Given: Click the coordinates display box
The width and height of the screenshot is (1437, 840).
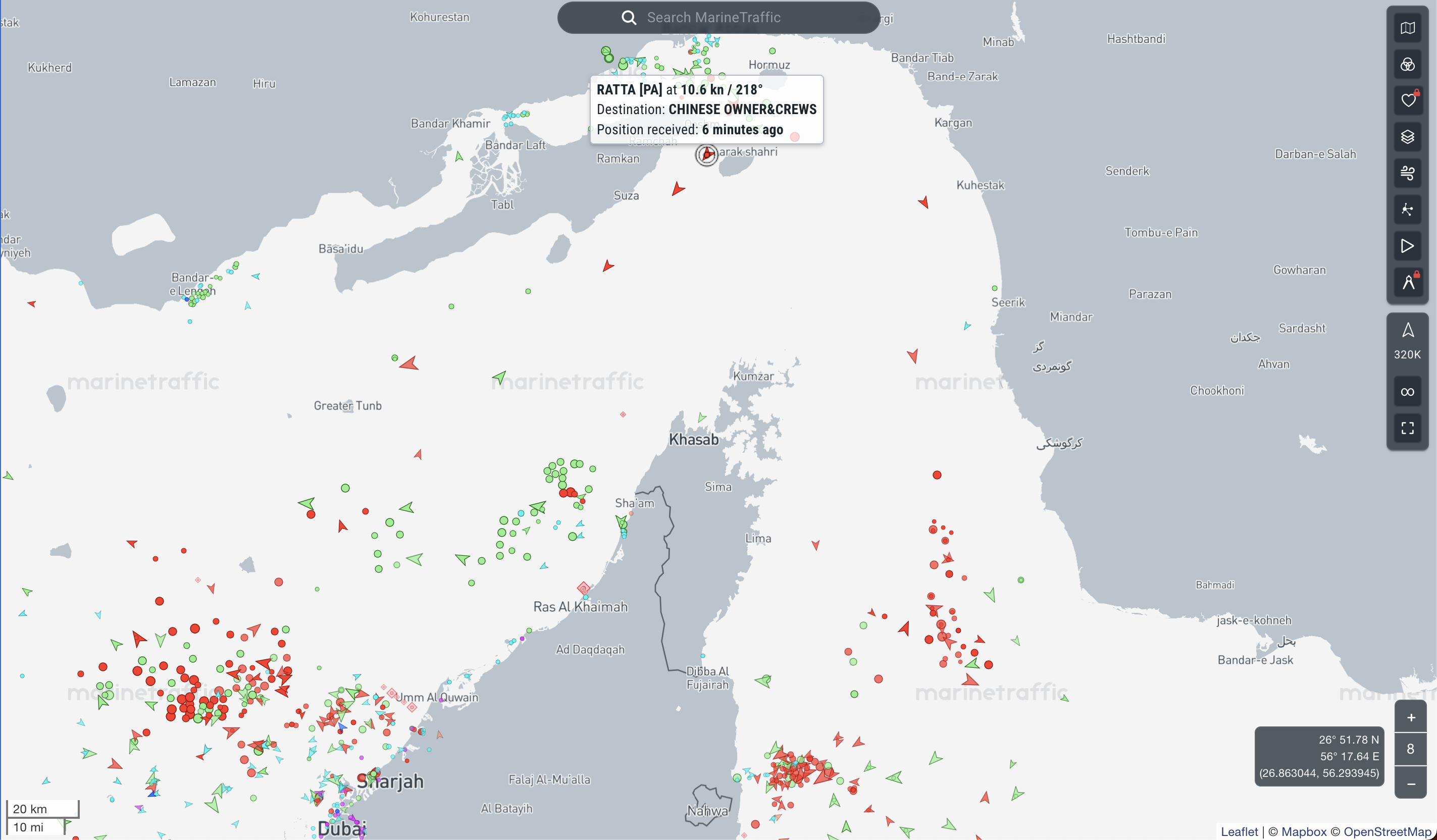Looking at the screenshot, I should coord(1318,756).
